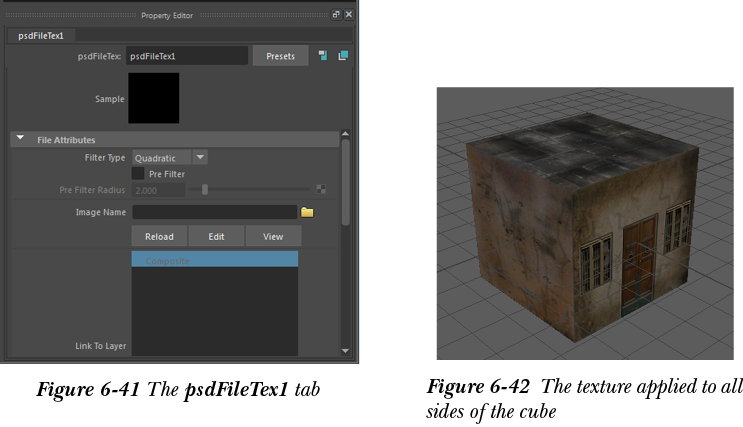Click the black Sample swatch preview
The image size is (743, 427).
tap(153, 98)
